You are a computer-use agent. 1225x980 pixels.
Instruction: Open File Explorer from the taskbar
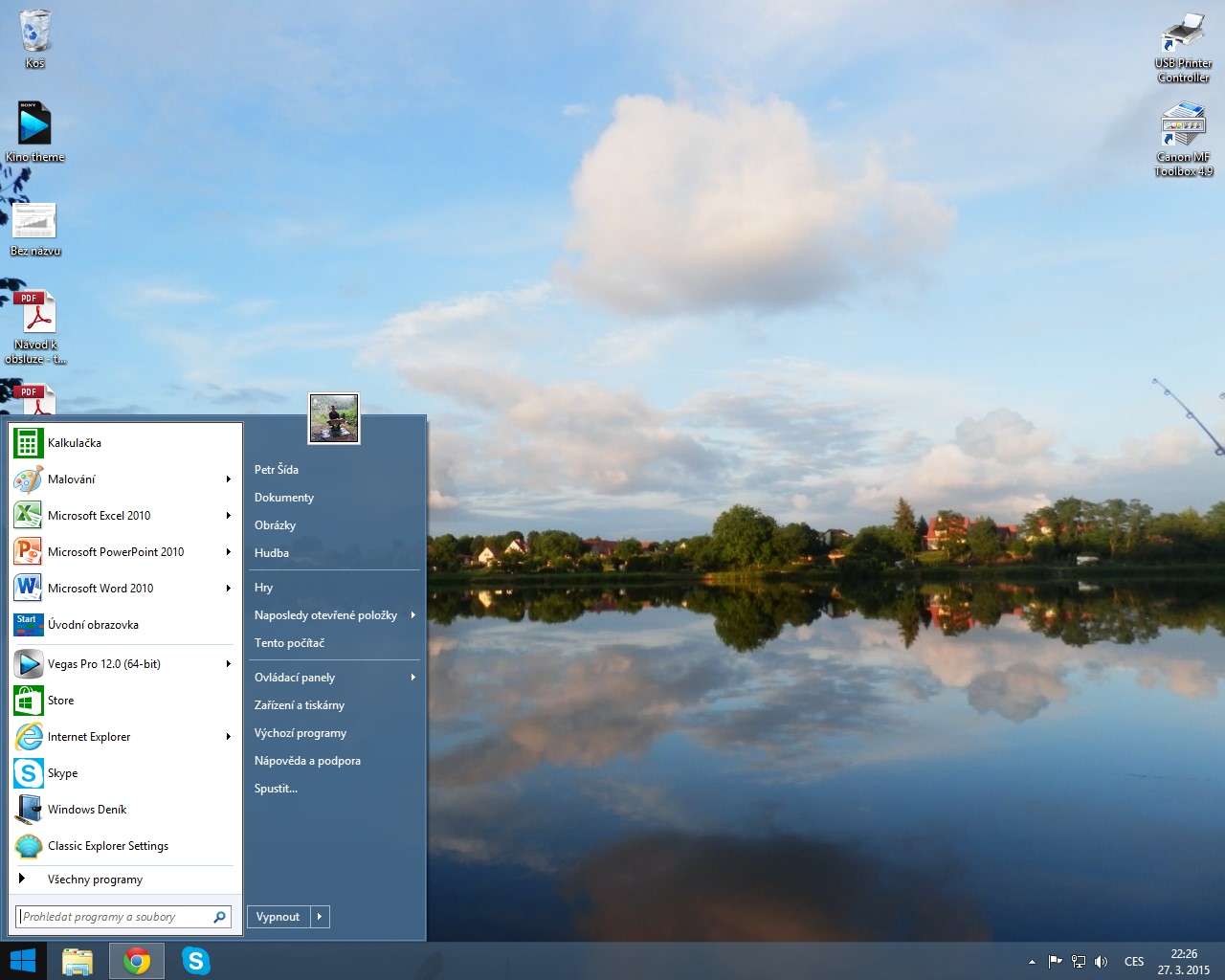78,961
